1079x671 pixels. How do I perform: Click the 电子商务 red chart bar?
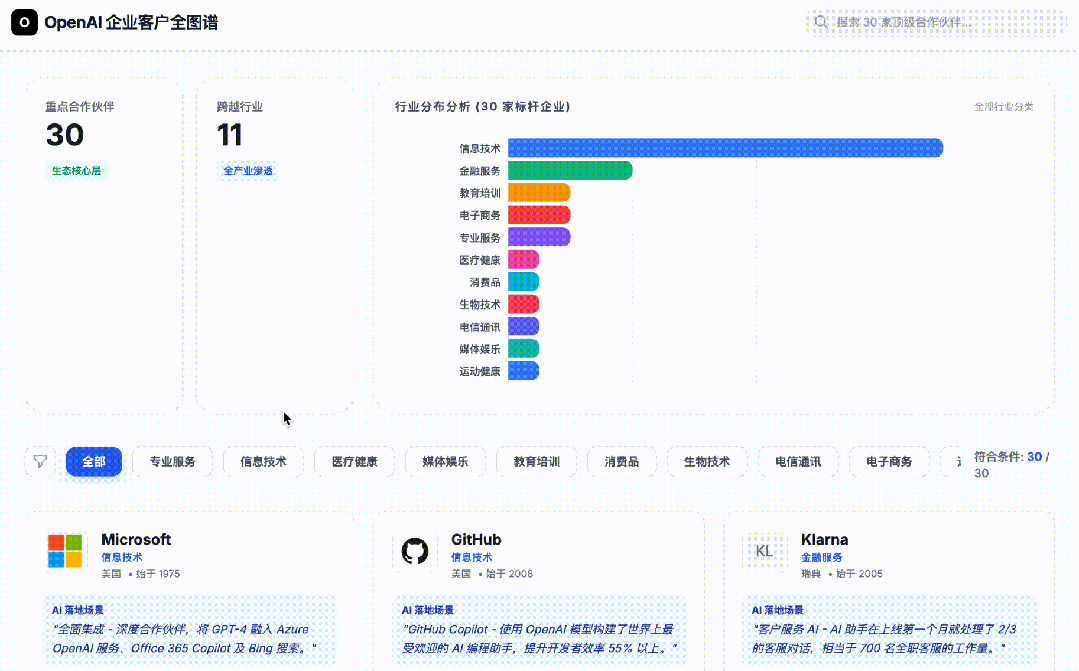coord(540,215)
